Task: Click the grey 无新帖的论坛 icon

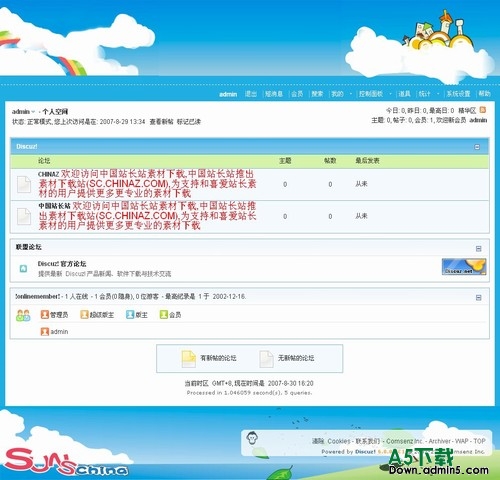Action: 266,359
